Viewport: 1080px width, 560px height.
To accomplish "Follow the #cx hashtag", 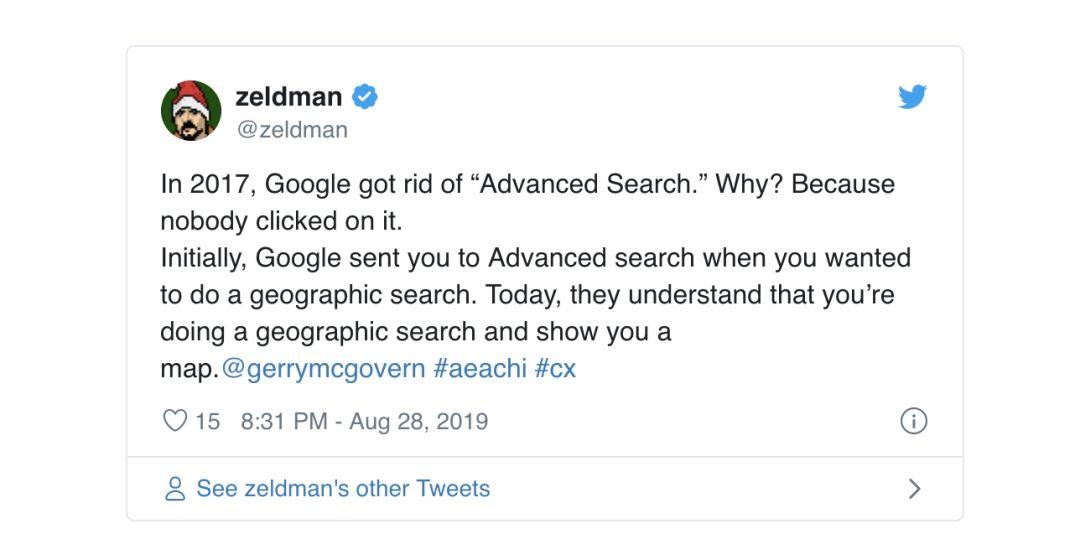I will [555, 369].
